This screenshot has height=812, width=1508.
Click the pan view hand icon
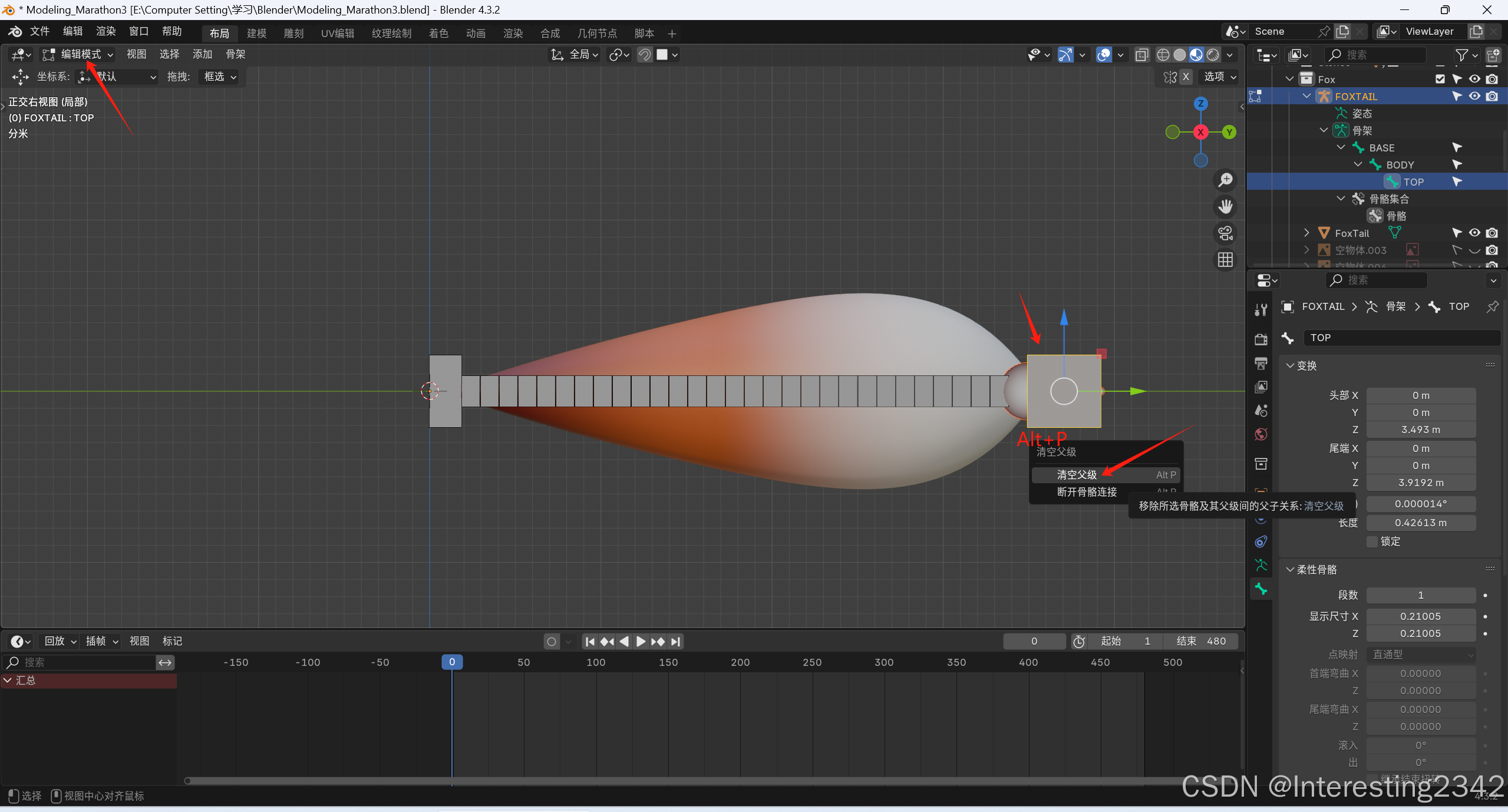click(x=1226, y=207)
